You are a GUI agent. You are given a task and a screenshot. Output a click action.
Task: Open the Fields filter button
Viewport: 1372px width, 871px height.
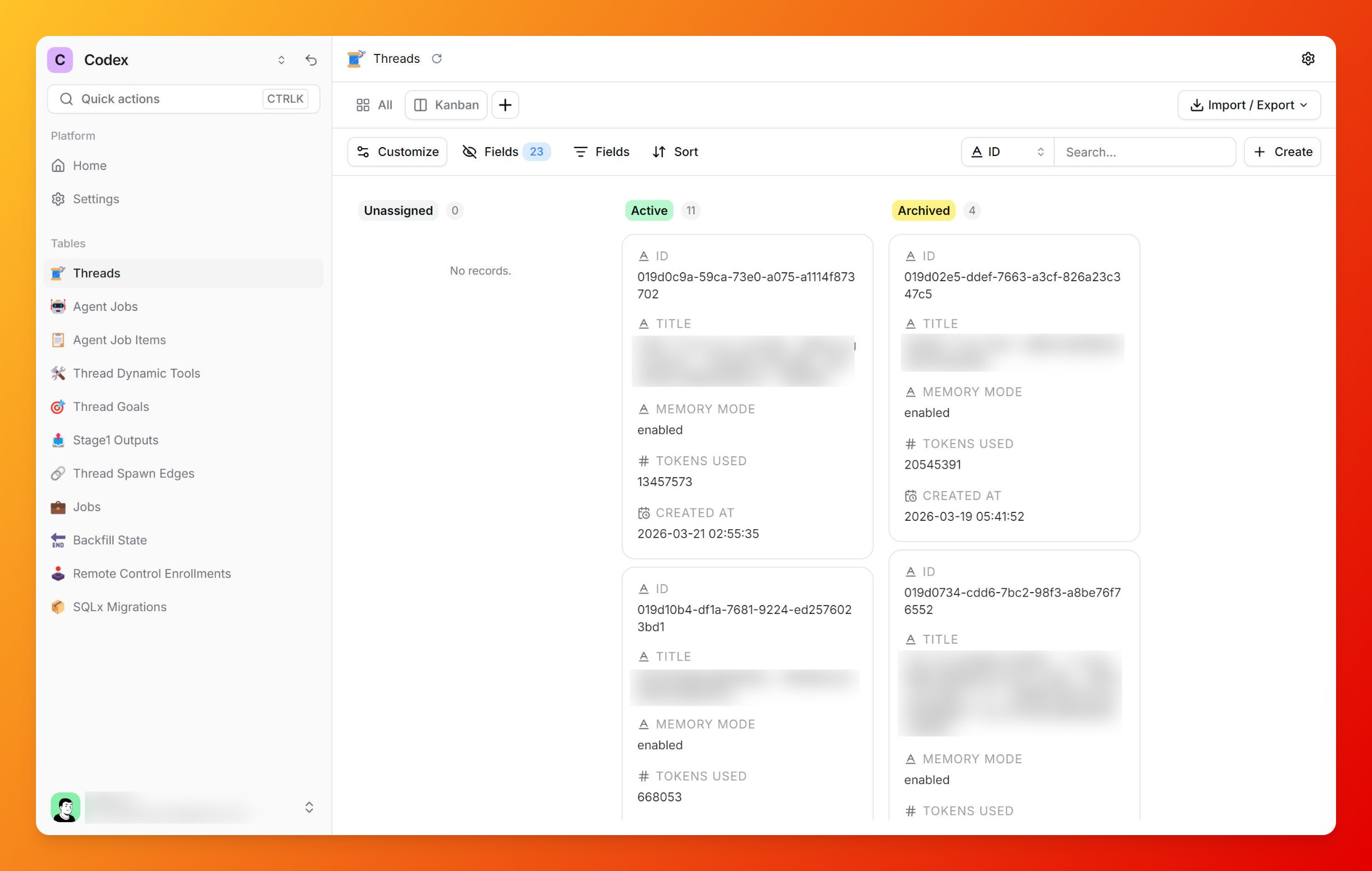click(601, 152)
